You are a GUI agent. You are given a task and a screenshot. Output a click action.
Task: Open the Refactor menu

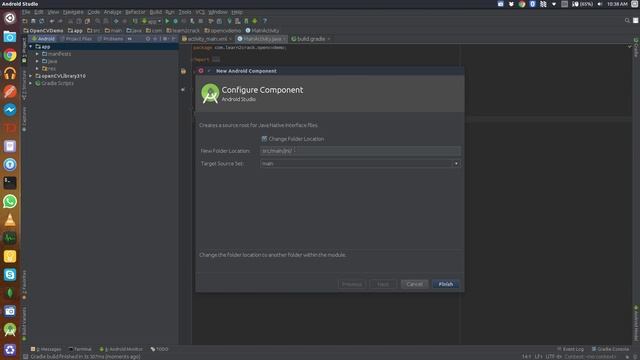135,12
